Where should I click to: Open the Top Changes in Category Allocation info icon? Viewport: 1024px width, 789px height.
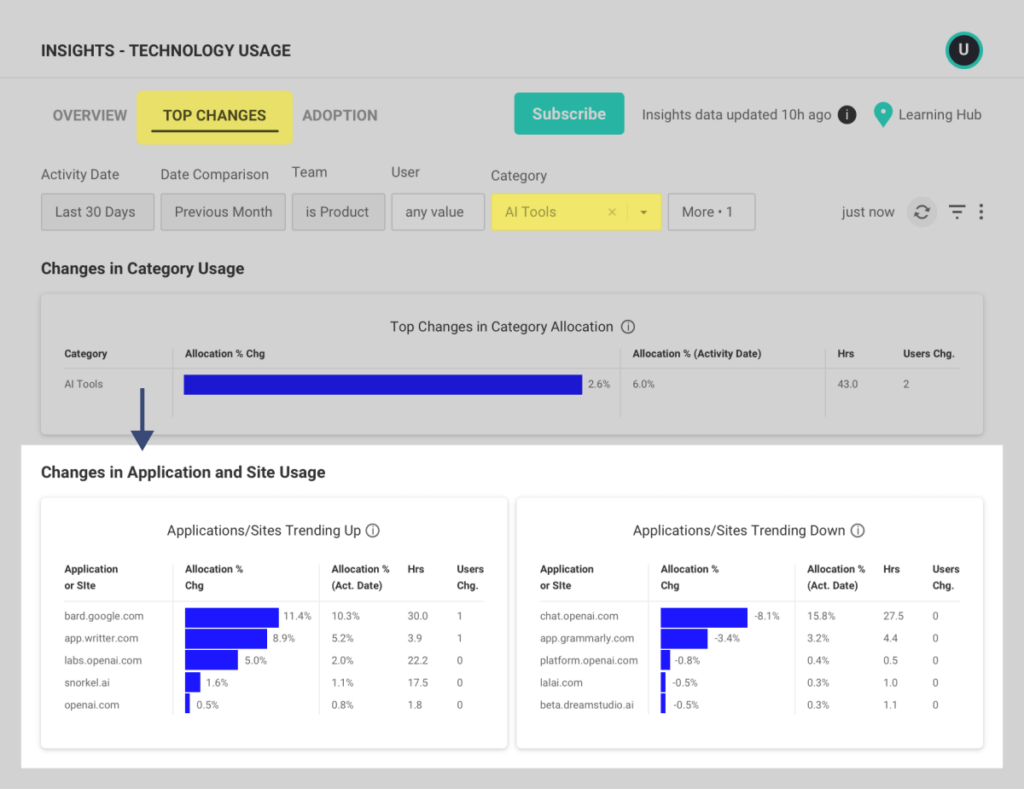coord(628,327)
